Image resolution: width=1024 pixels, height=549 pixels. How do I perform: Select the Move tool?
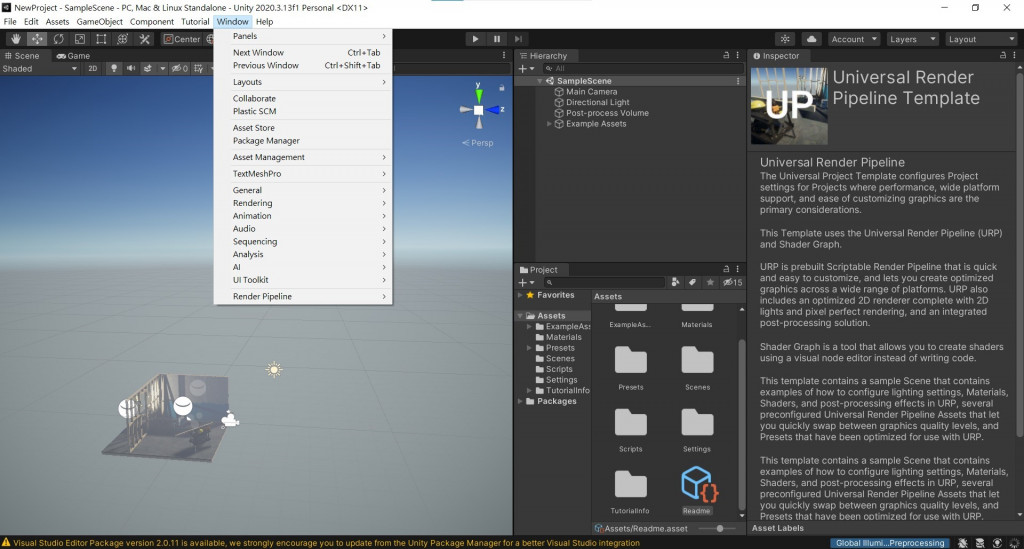pyautogui.click(x=37, y=39)
